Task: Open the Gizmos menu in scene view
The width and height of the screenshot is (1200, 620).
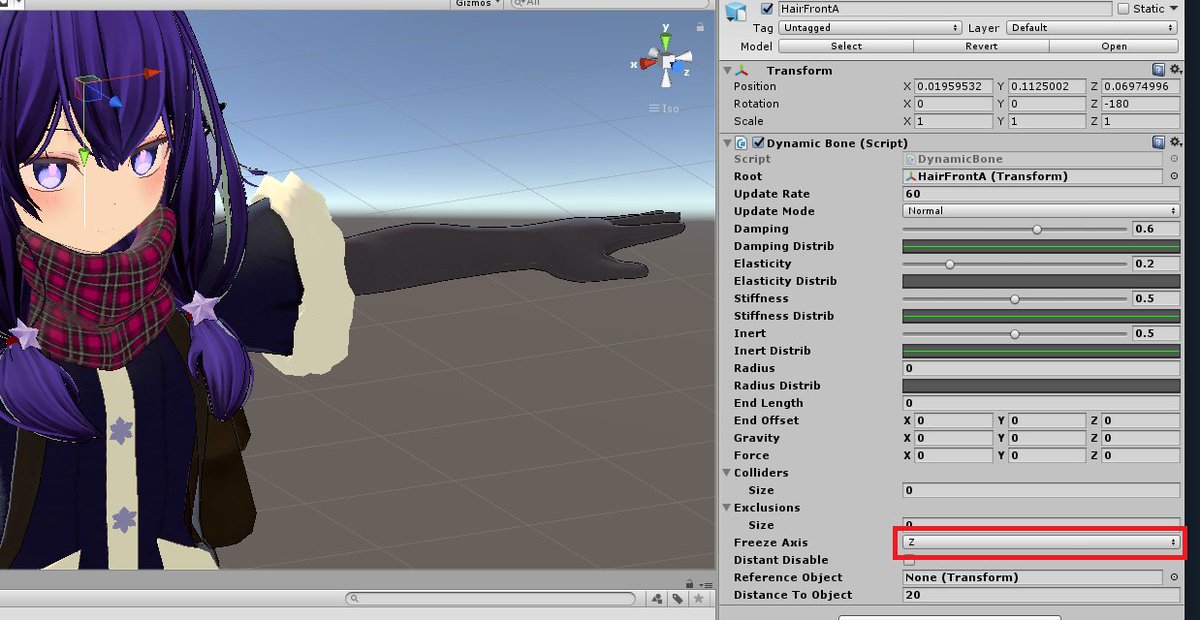Action: [475, 4]
